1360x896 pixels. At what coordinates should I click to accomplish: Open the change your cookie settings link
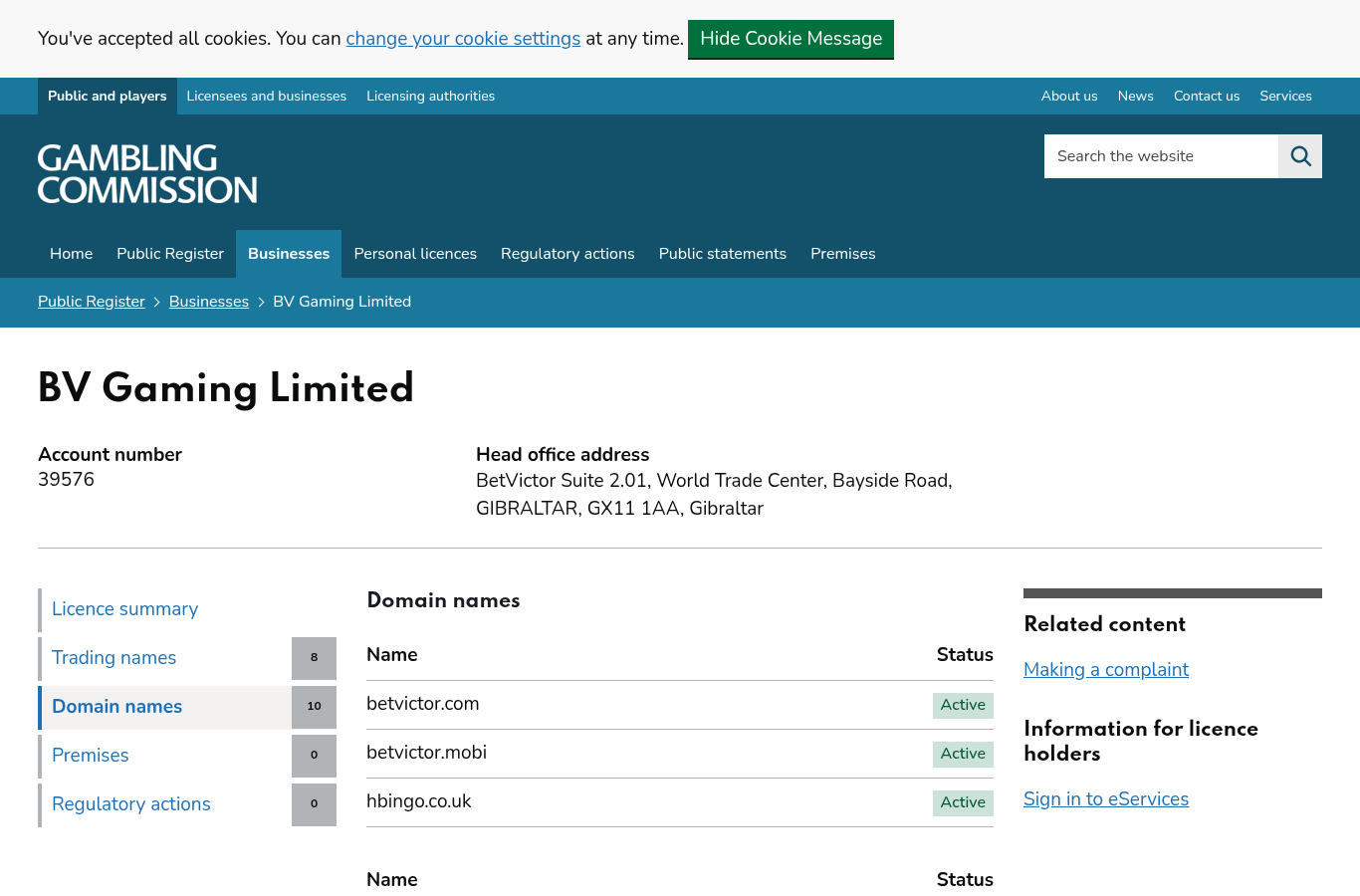(463, 39)
